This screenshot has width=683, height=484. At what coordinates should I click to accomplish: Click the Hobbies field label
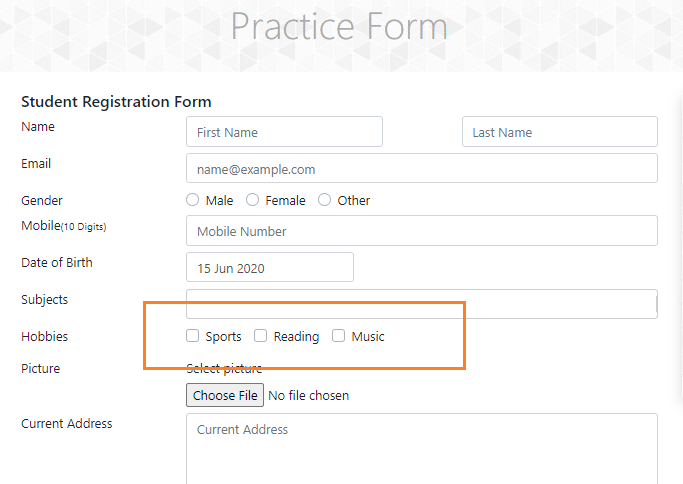44,337
